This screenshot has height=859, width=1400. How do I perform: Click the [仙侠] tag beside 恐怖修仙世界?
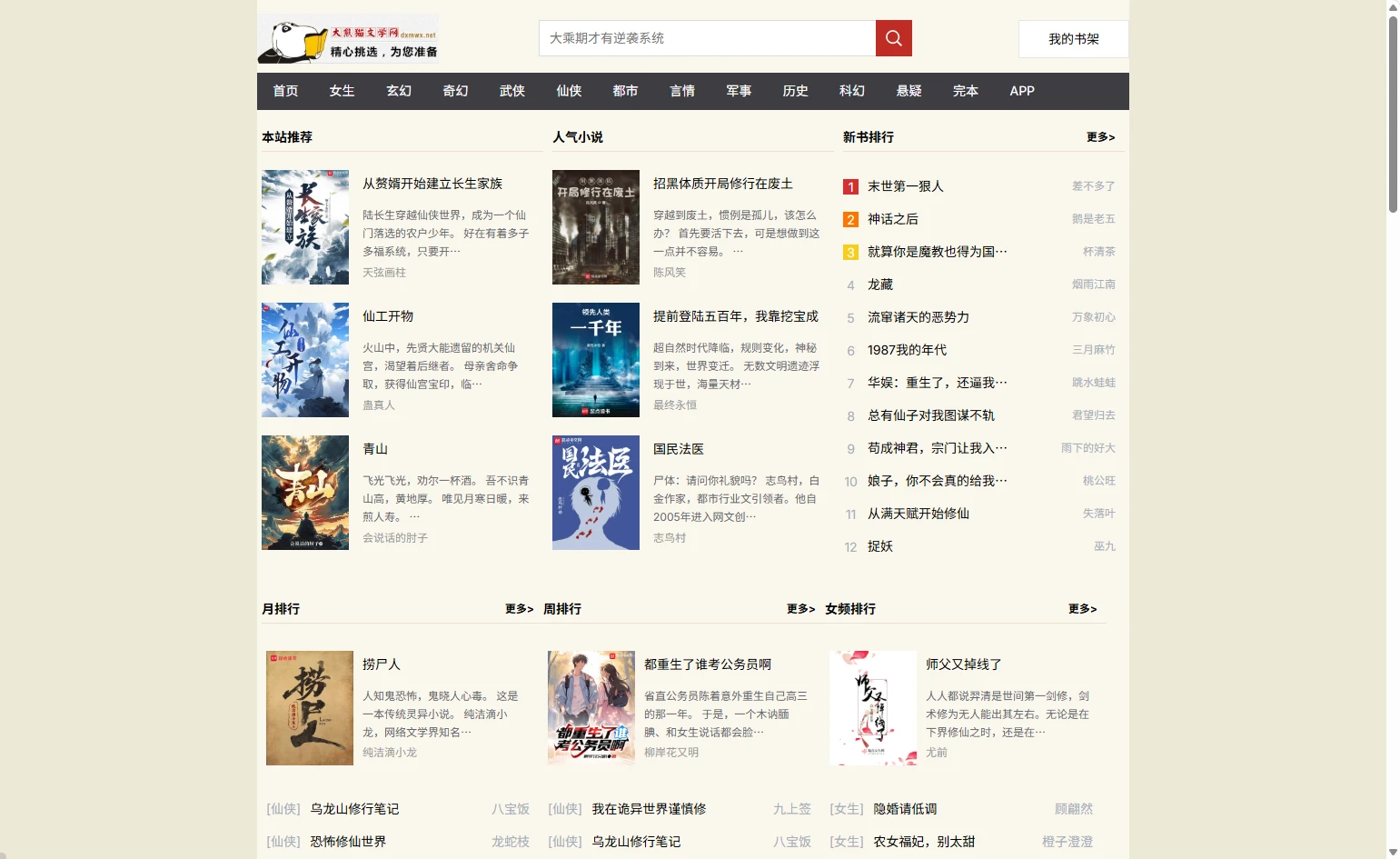[x=283, y=842]
